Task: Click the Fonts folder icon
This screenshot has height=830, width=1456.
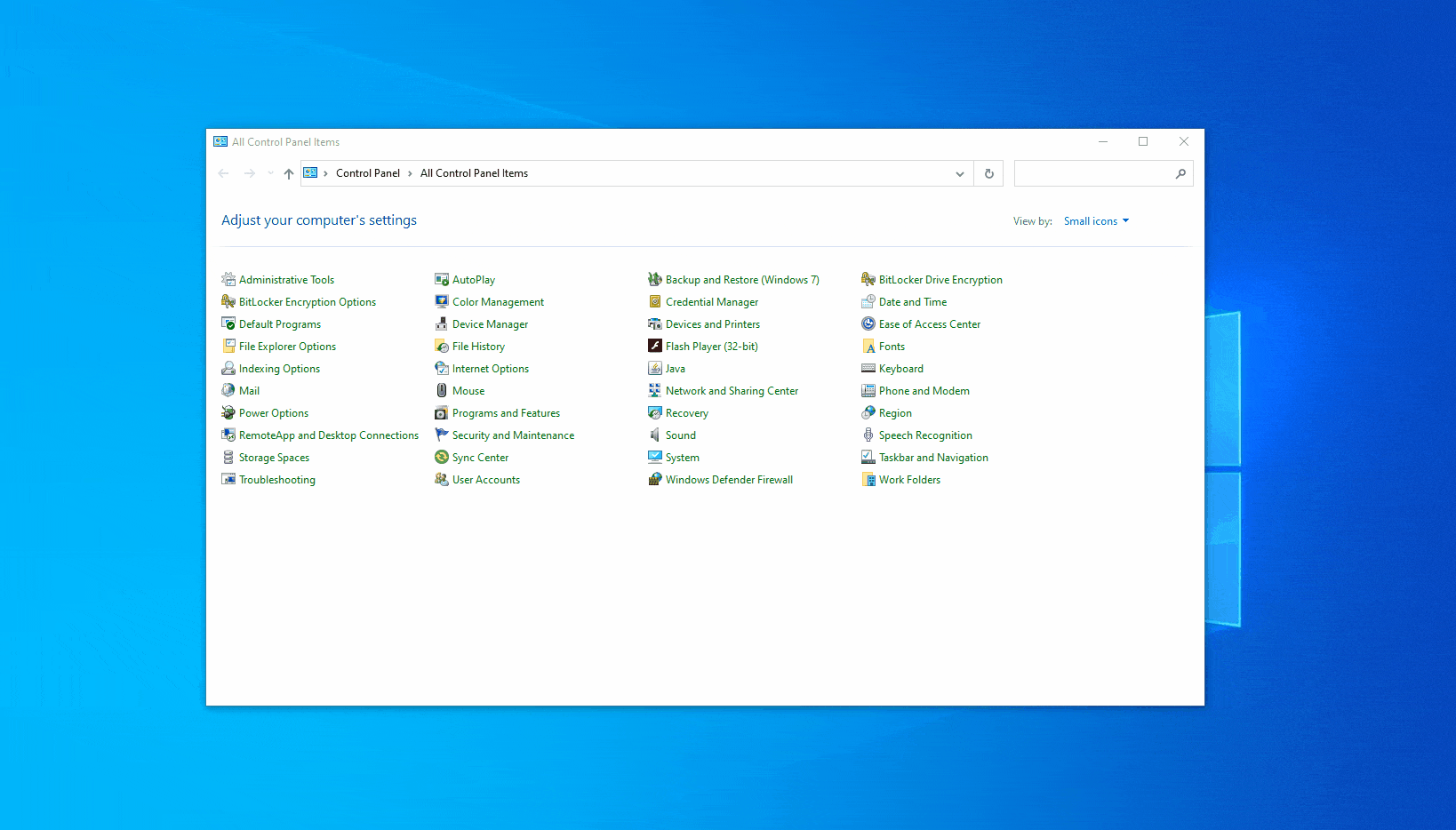Action: (868, 347)
